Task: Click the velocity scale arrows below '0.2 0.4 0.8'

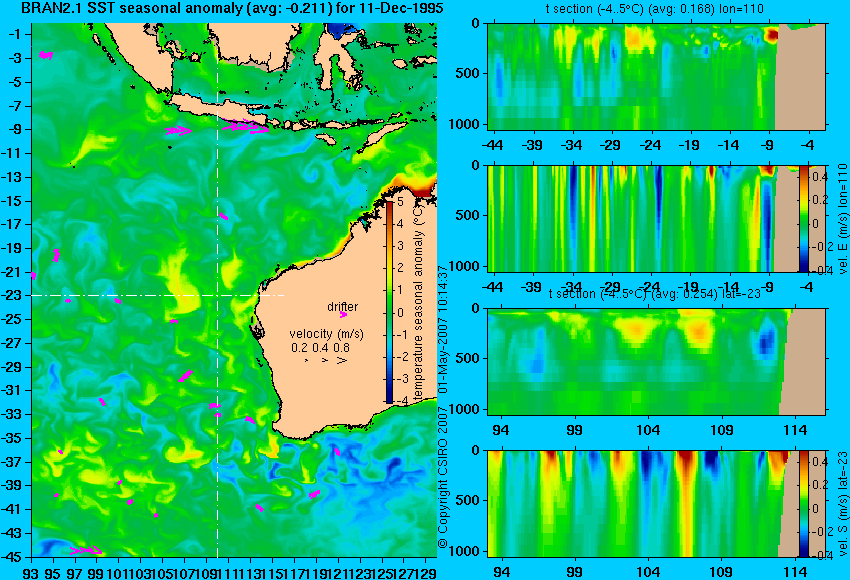Action: click(x=326, y=360)
